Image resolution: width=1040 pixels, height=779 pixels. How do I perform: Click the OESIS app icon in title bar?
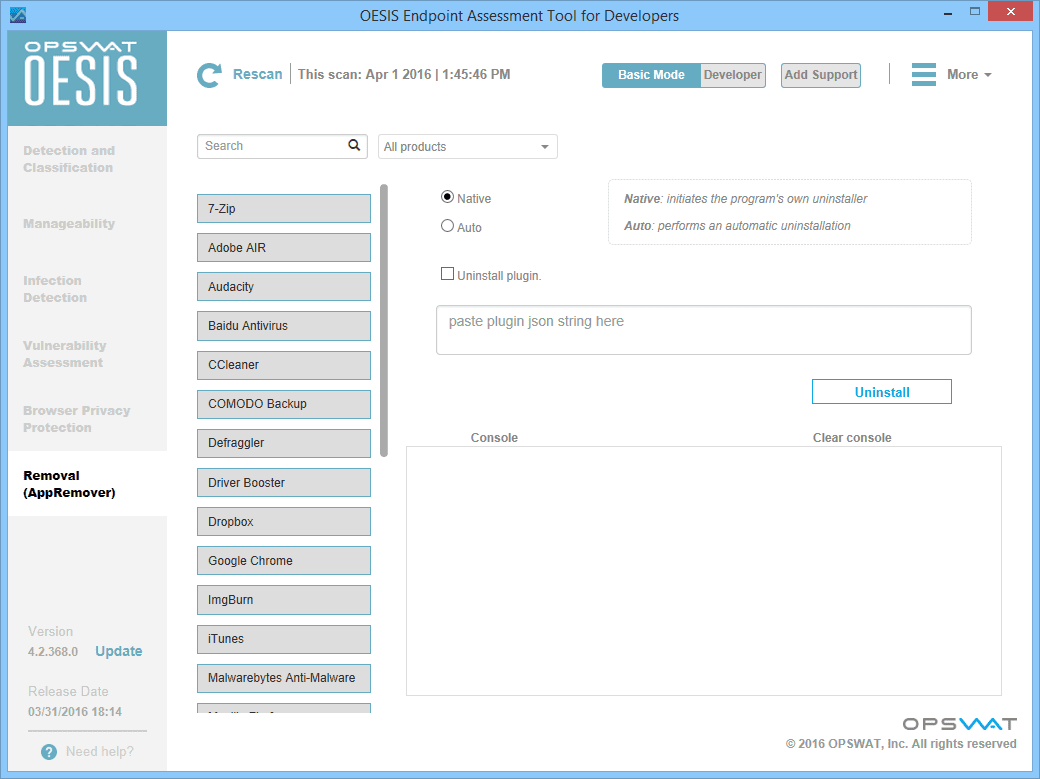17,15
